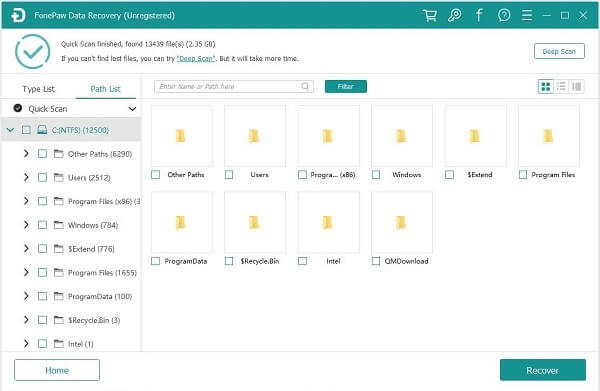
Task: Open Program Files folder thumbnail
Action: pos(549,136)
